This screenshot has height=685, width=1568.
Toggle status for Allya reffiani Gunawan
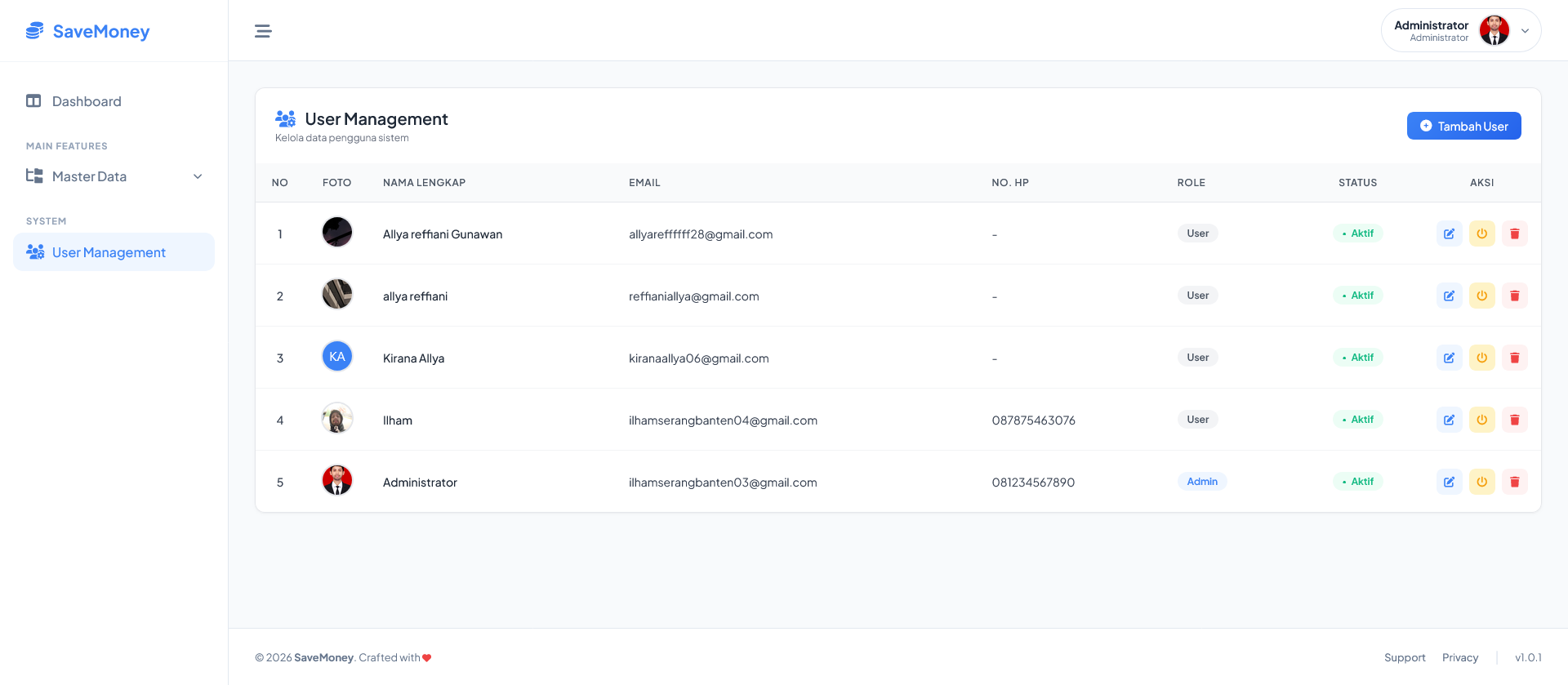coord(1482,234)
